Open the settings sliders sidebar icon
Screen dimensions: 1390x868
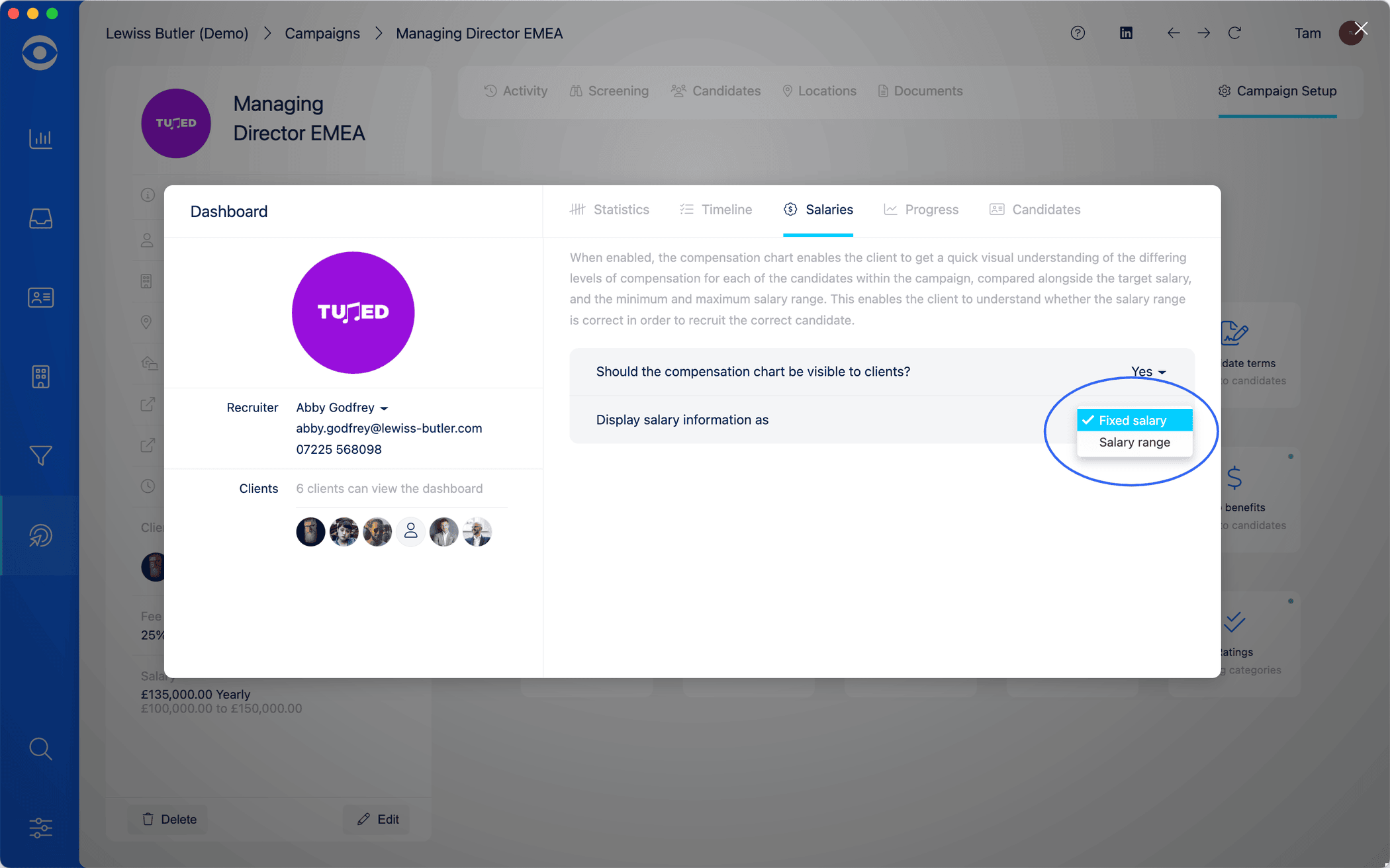click(40, 828)
